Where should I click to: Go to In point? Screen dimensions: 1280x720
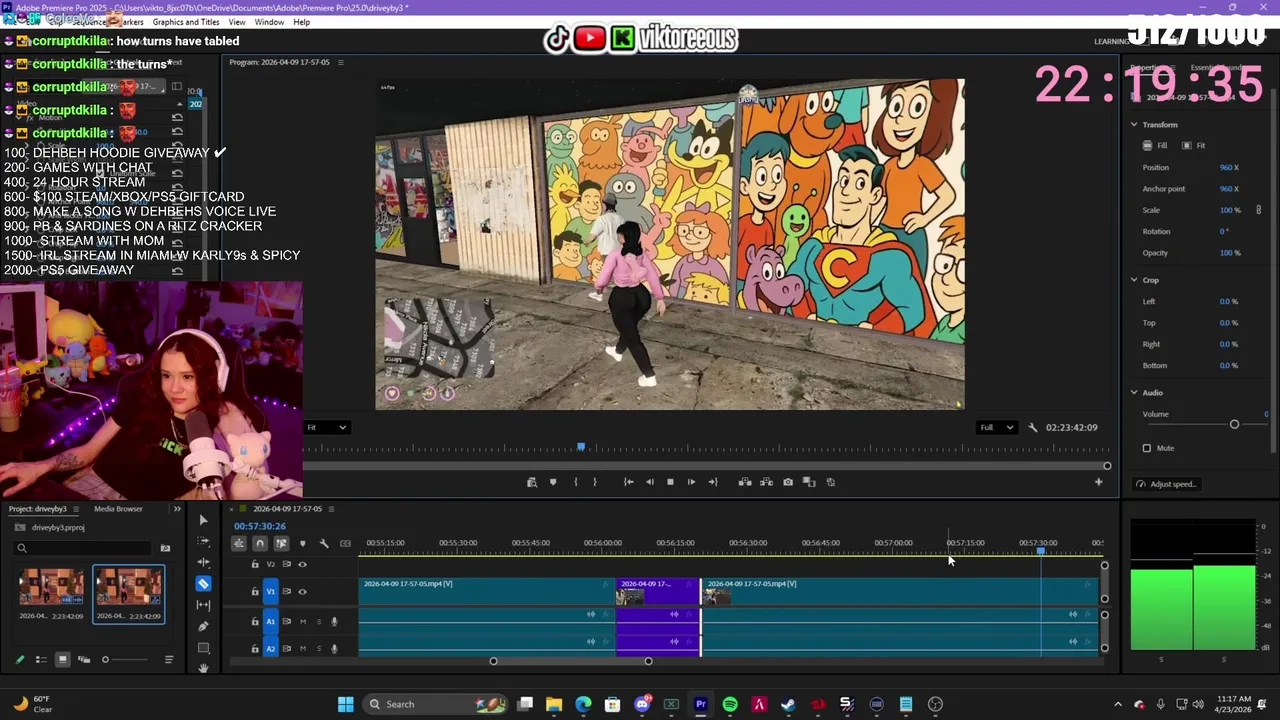click(628, 482)
